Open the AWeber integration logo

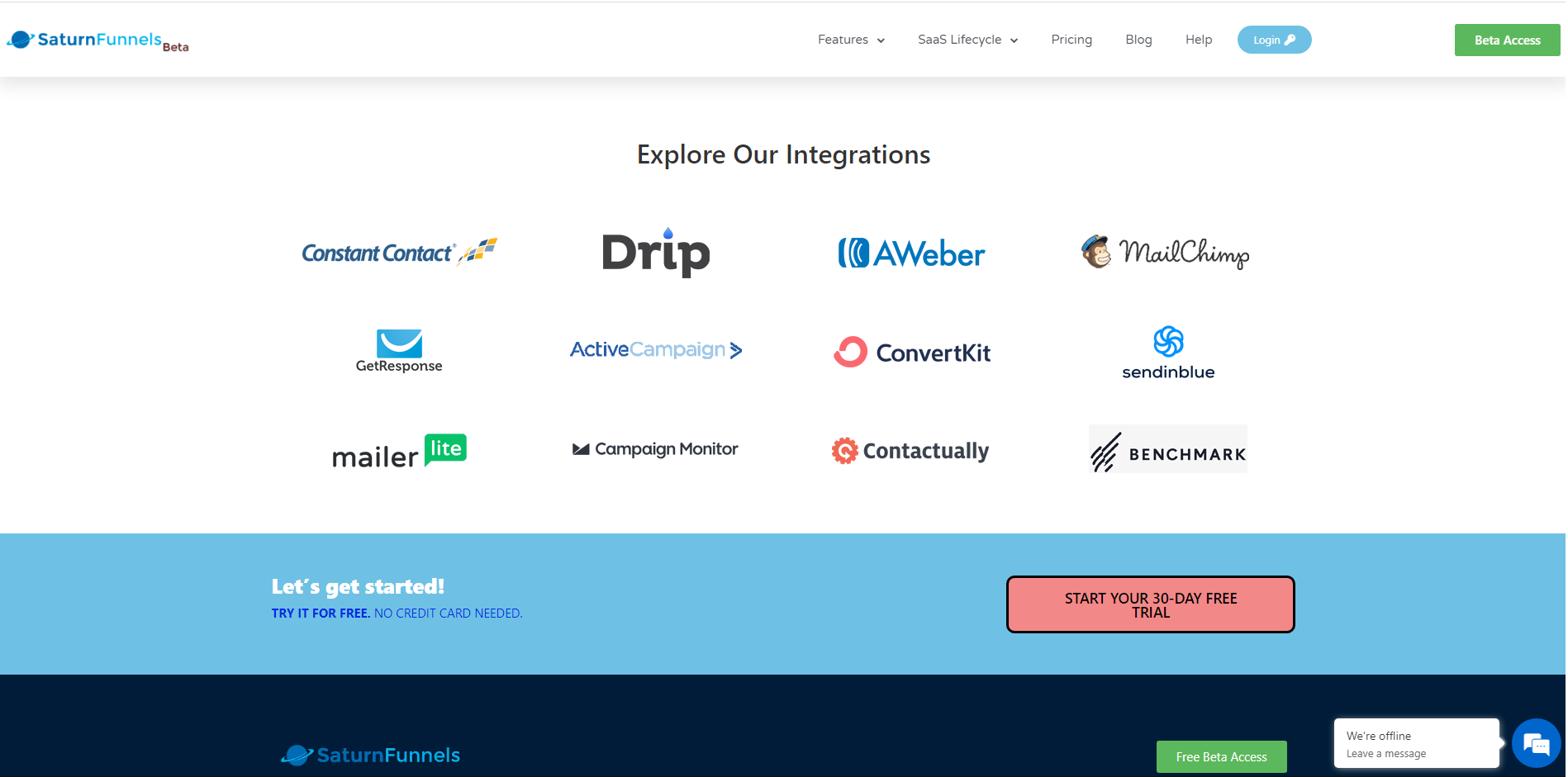(911, 253)
